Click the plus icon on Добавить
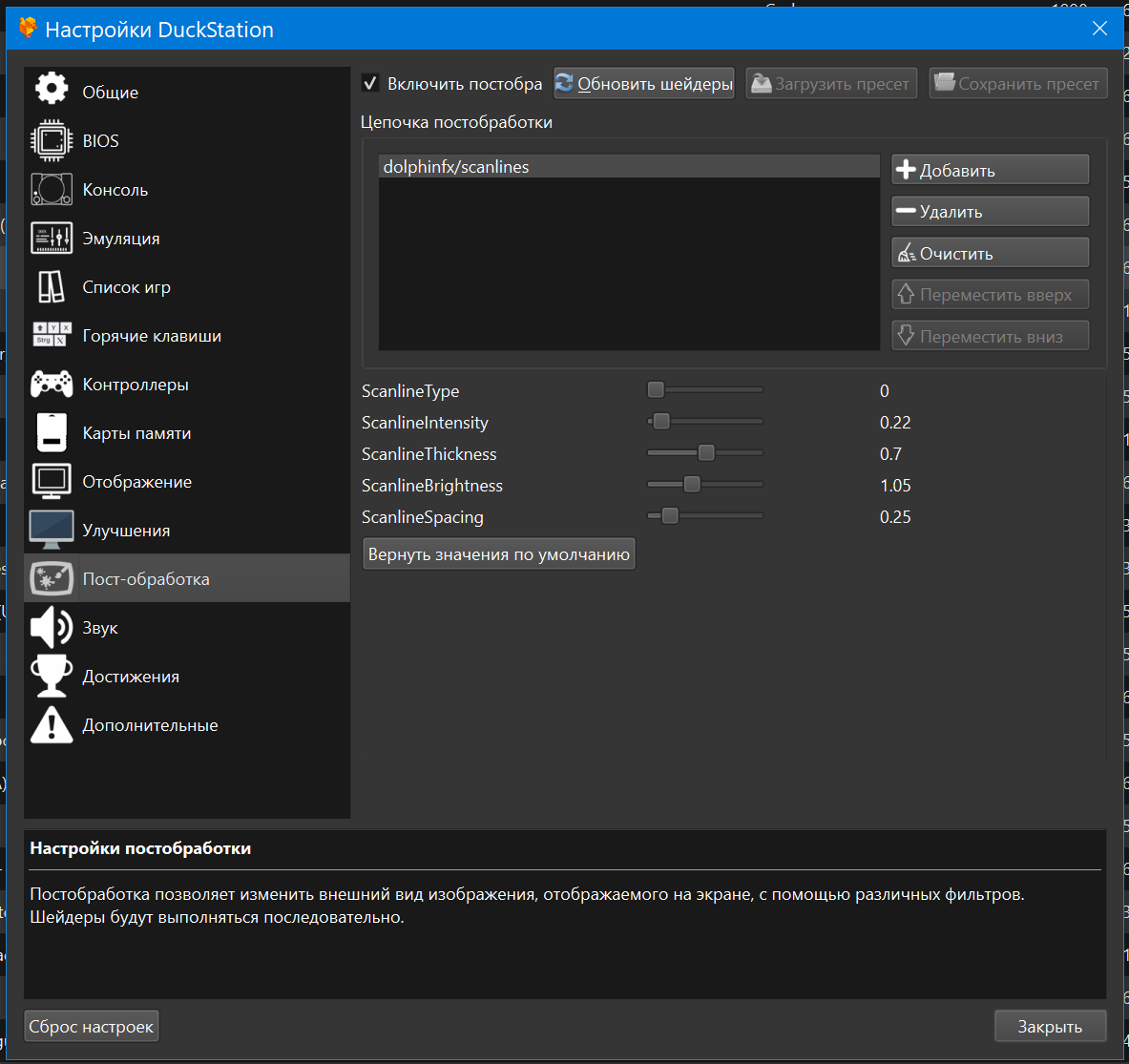 point(906,170)
